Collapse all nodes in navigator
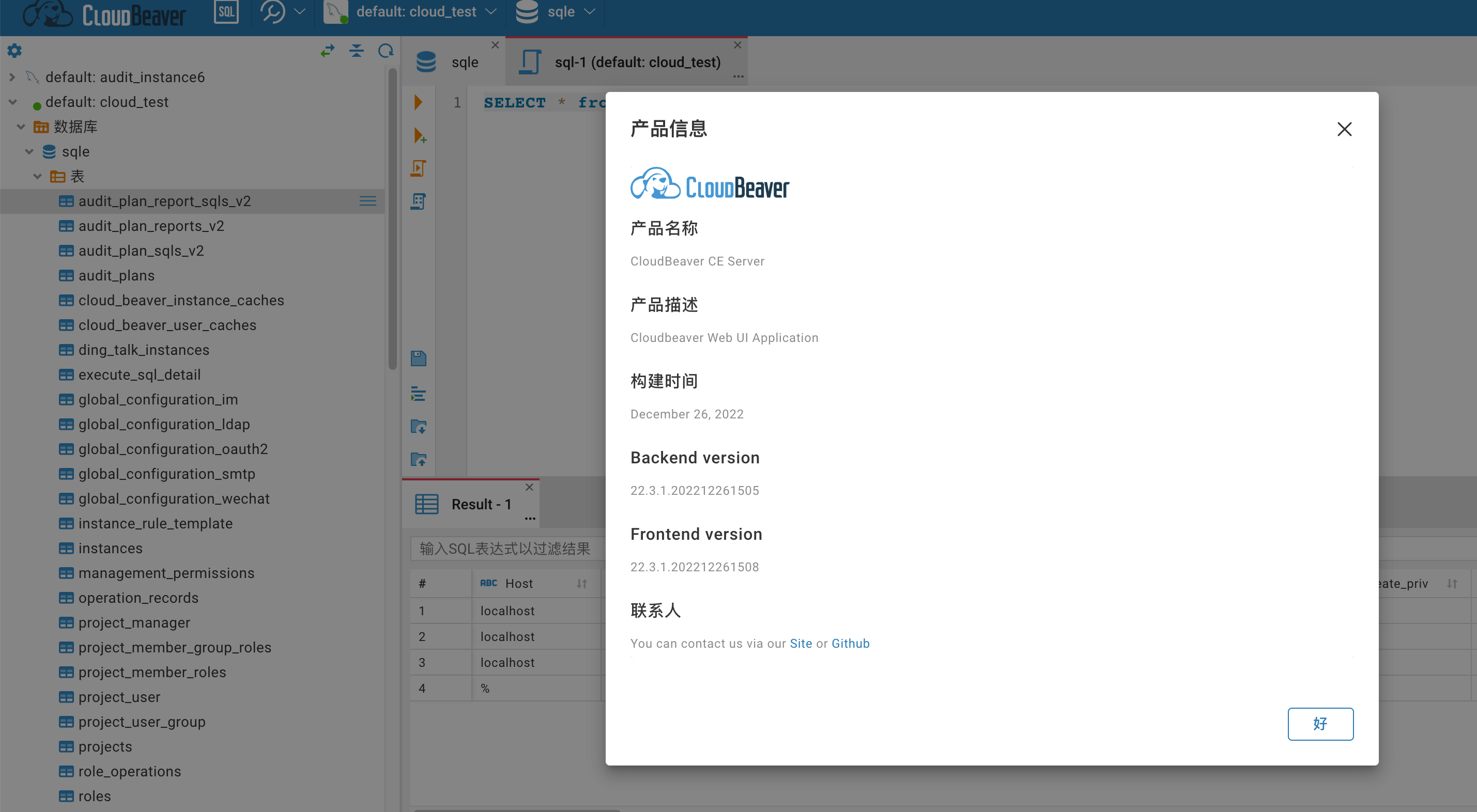Image resolution: width=1477 pixels, height=812 pixels. pos(357,51)
